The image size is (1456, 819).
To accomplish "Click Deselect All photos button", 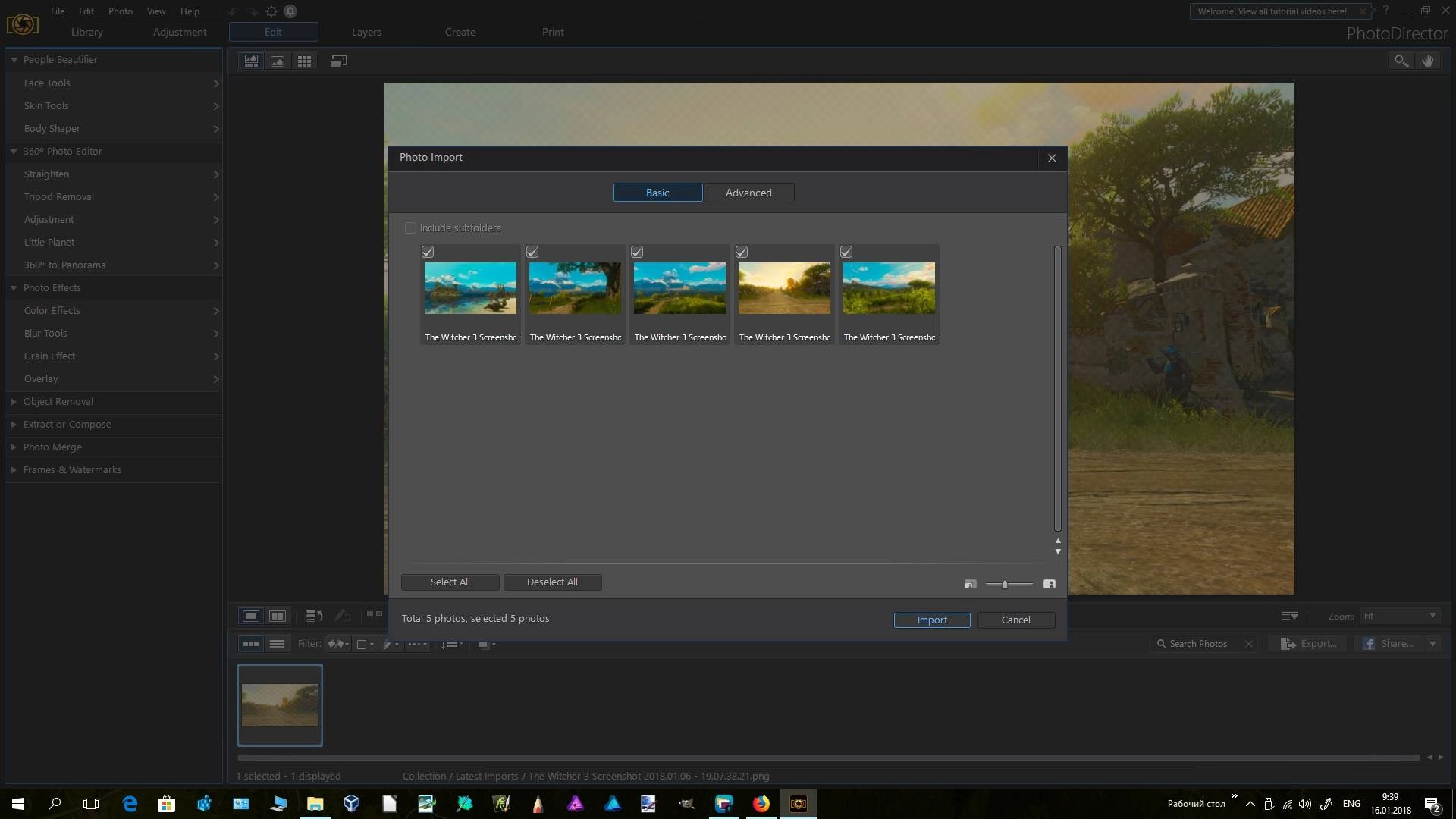I will (552, 582).
